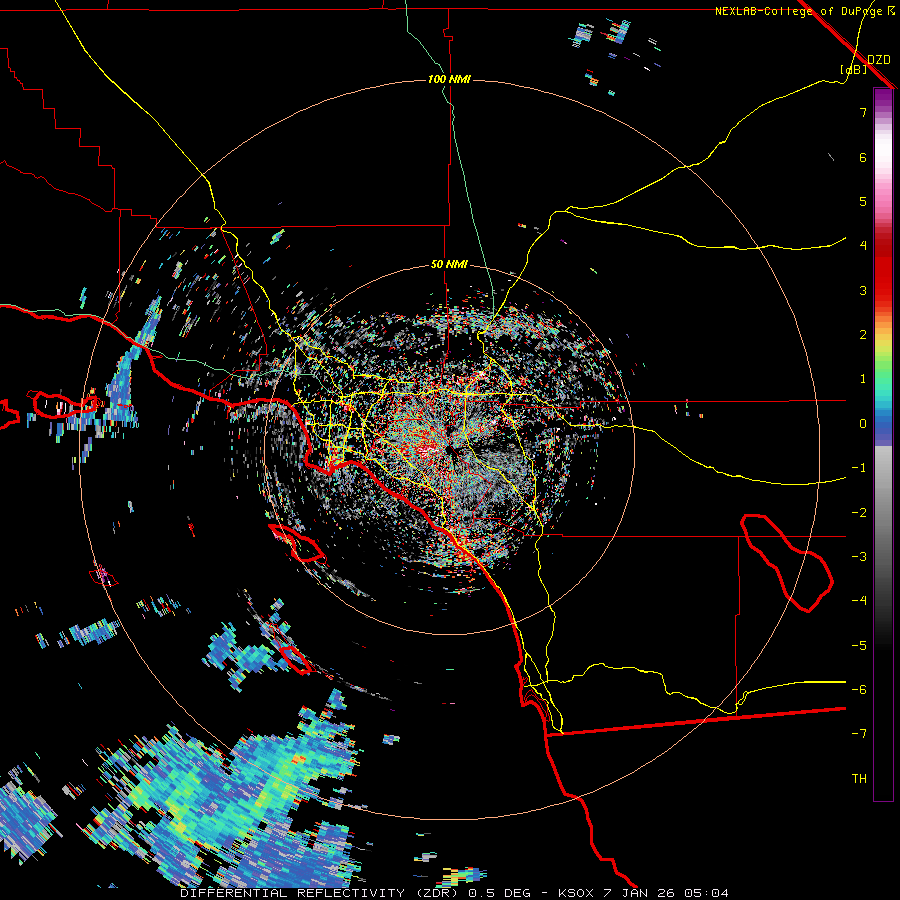Click the "-3" tick label on color scale
900x900 pixels.
[x=859, y=557]
